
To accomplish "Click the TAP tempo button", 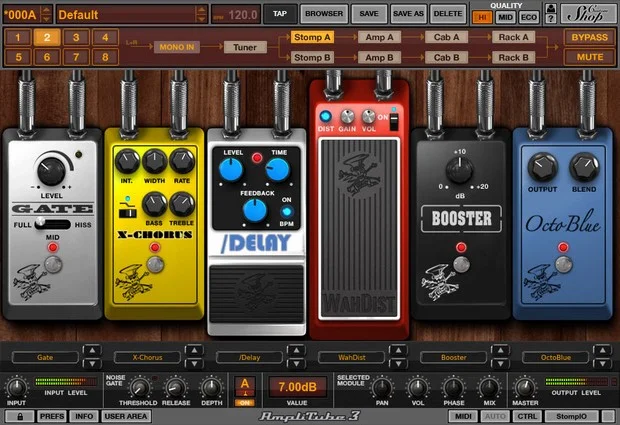I will [280, 14].
